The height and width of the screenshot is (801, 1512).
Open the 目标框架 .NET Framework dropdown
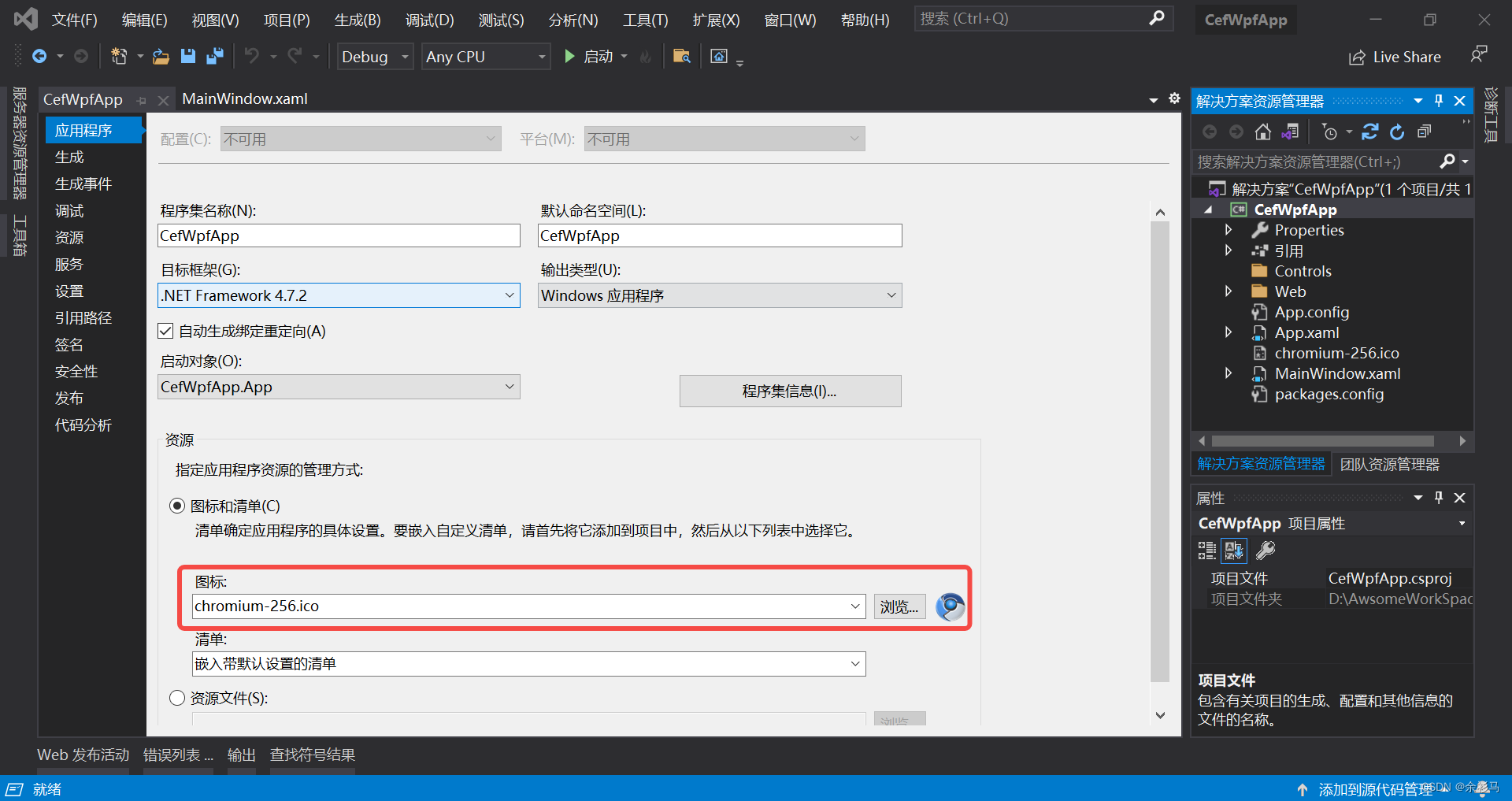pyautogui.click(x=509, y=295)
